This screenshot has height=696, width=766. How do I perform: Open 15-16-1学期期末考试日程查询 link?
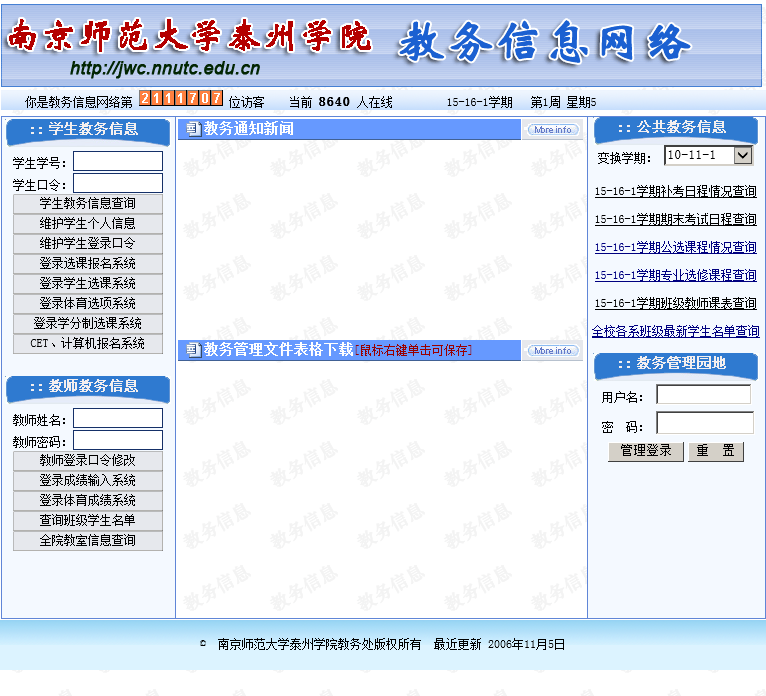pos(676,219)
